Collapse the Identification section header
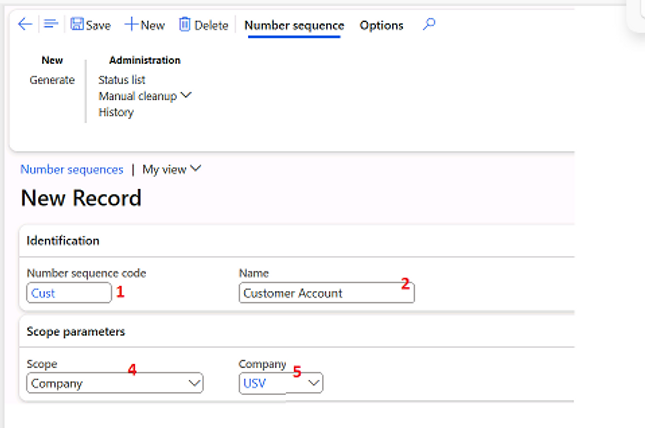The width and height of the screenshot is (645, 428). 62,241
